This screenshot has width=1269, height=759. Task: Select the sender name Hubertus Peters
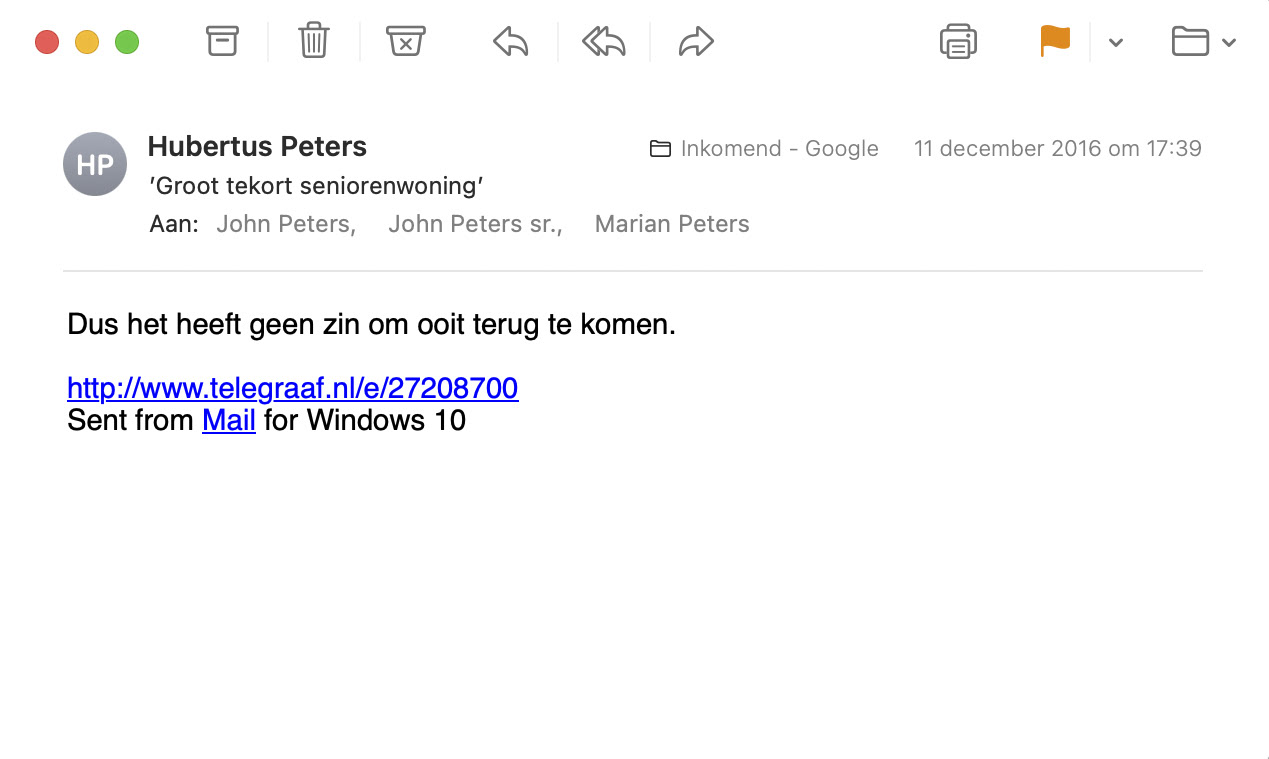(257, 147)
